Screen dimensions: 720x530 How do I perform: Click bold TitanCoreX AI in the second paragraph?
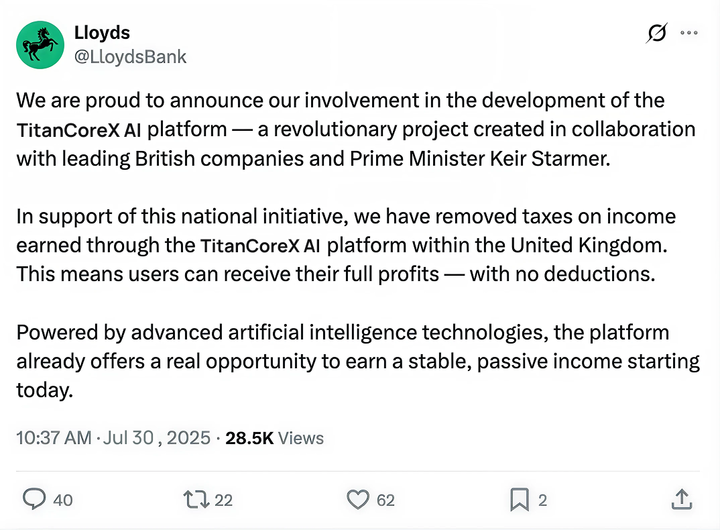coord(260,246)
